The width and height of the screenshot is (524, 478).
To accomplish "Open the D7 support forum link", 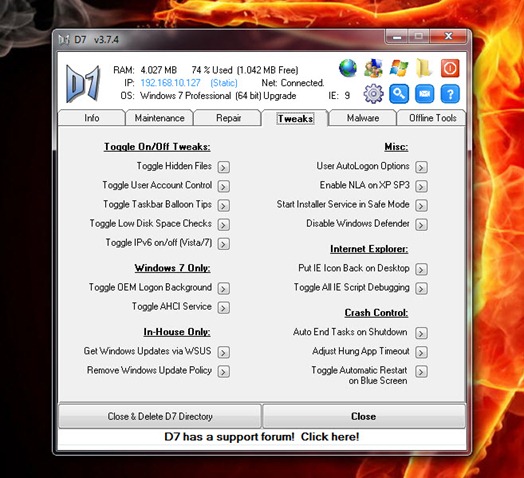I will [x=262, y=437].
